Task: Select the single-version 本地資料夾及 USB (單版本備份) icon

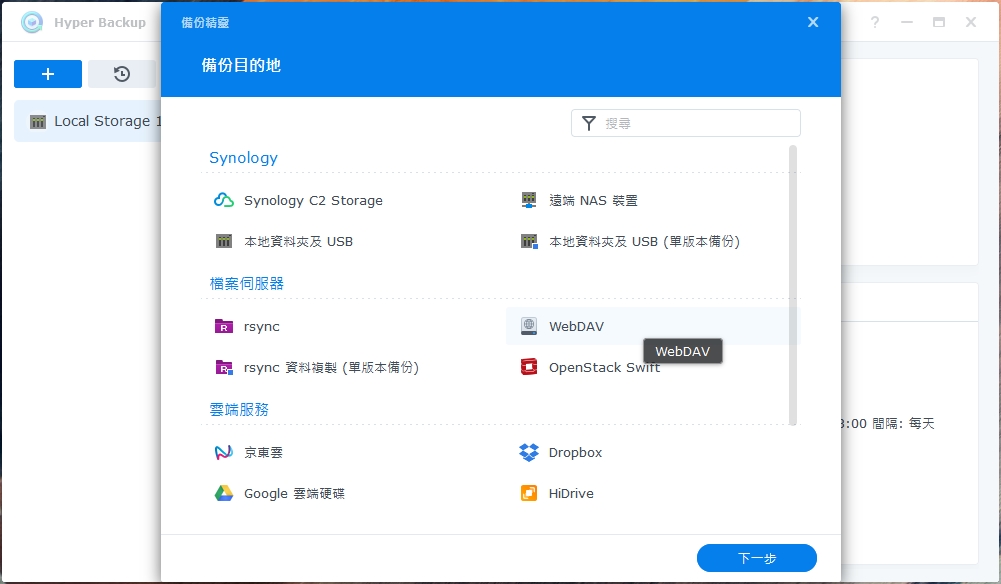Action: click(529, 241)
